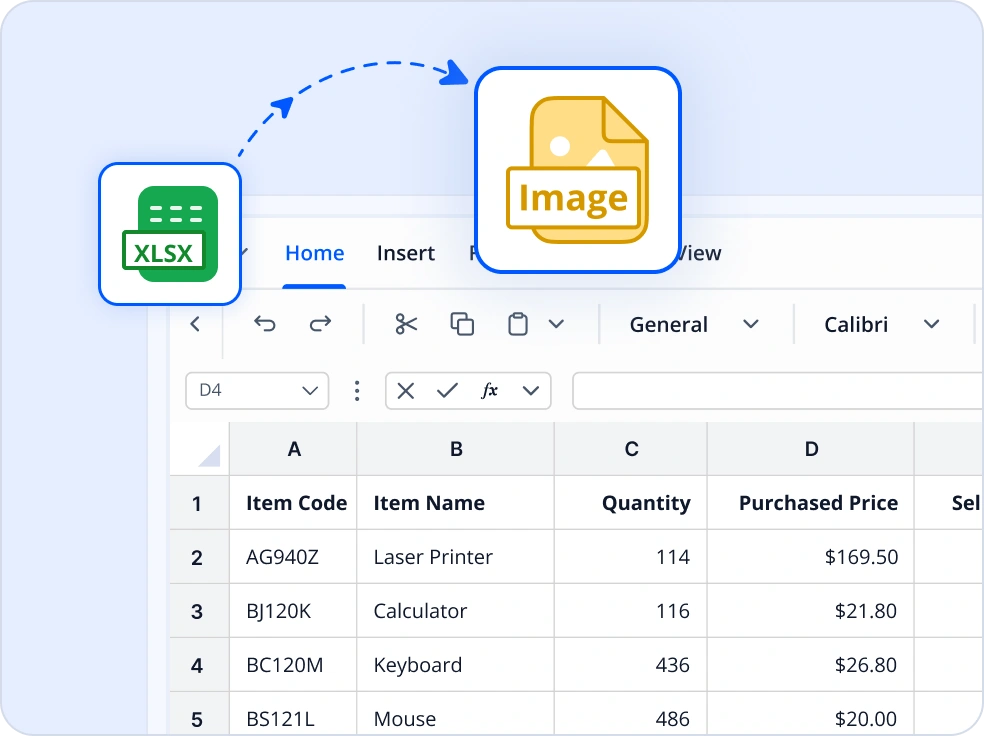Collapse toolbar with left chevron
Viewport: 984px width, 736px height.
[x=195, y=324]
